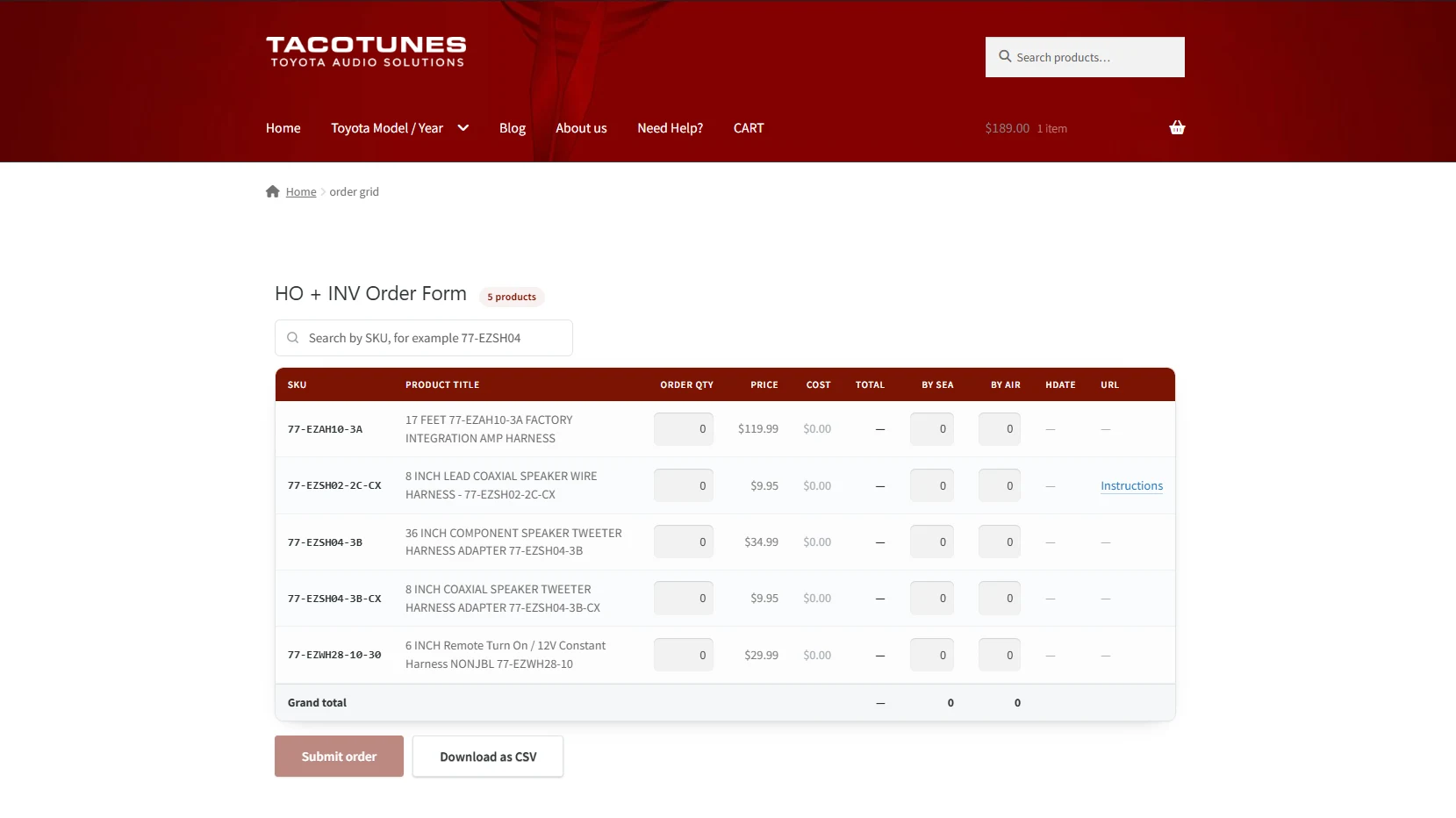Image resolution: width=1456 pixels, height=818 pixels.
Task: Click the HO + INV Order Form heading
Action: pyautogui.click(x=370, y=294)
